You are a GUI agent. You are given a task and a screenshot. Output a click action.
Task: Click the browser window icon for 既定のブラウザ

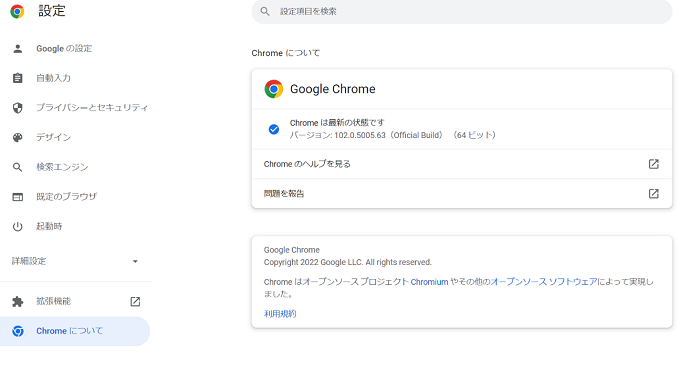tap(17, 197)
